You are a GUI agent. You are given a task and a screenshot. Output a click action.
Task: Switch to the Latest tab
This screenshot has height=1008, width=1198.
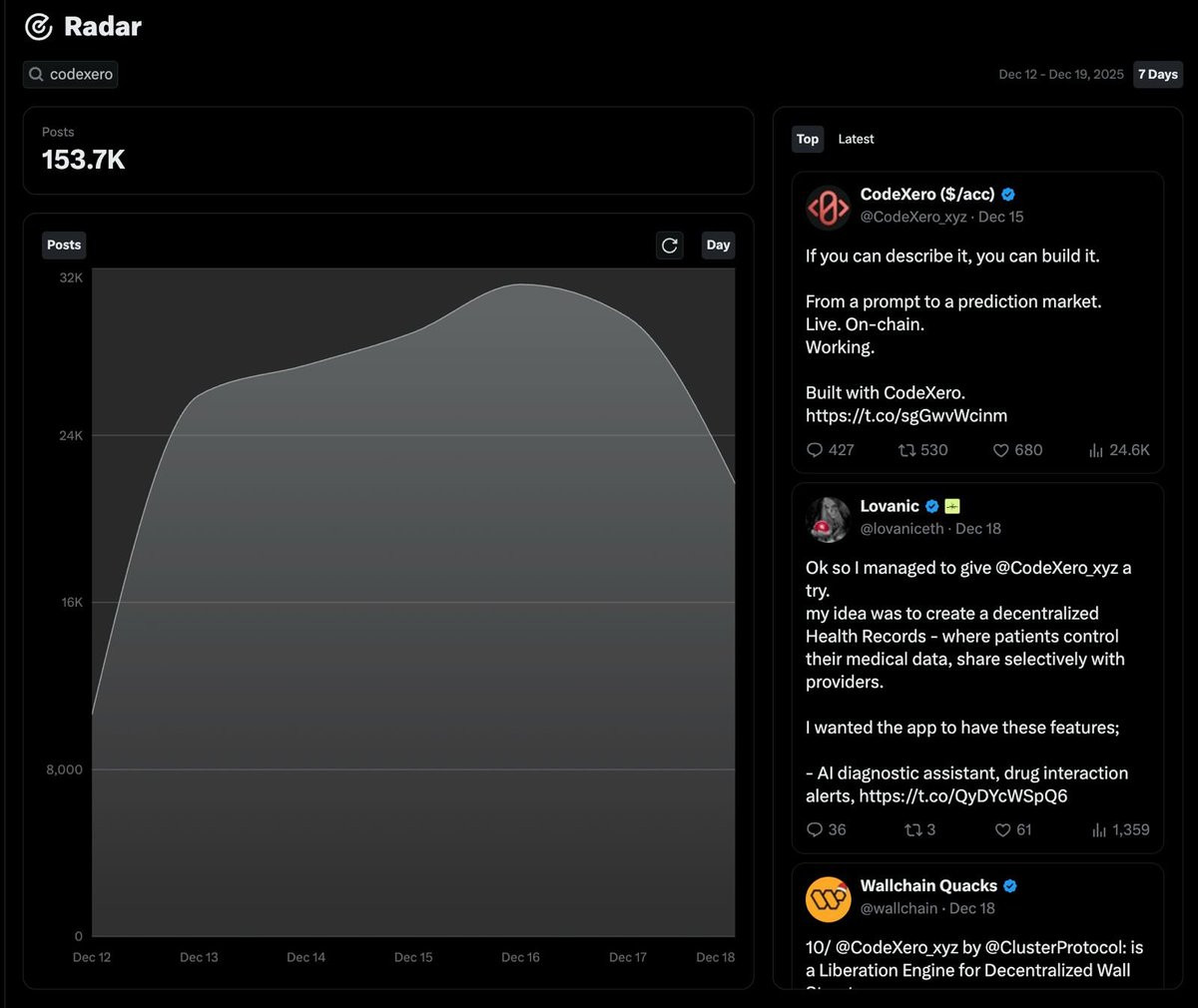click(856, 140)
